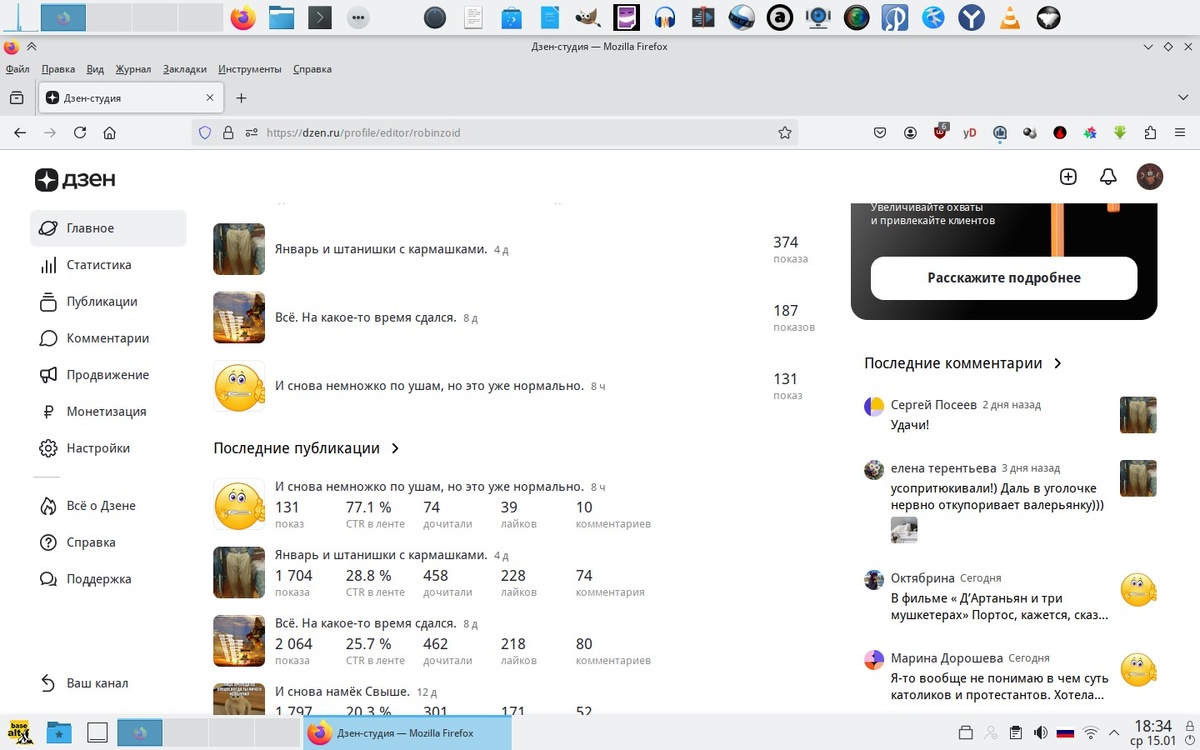Open post И снова намёк Свыше
Image resolution: width=1200 pixels, height=750 pixels.
[x=342, y=691]
